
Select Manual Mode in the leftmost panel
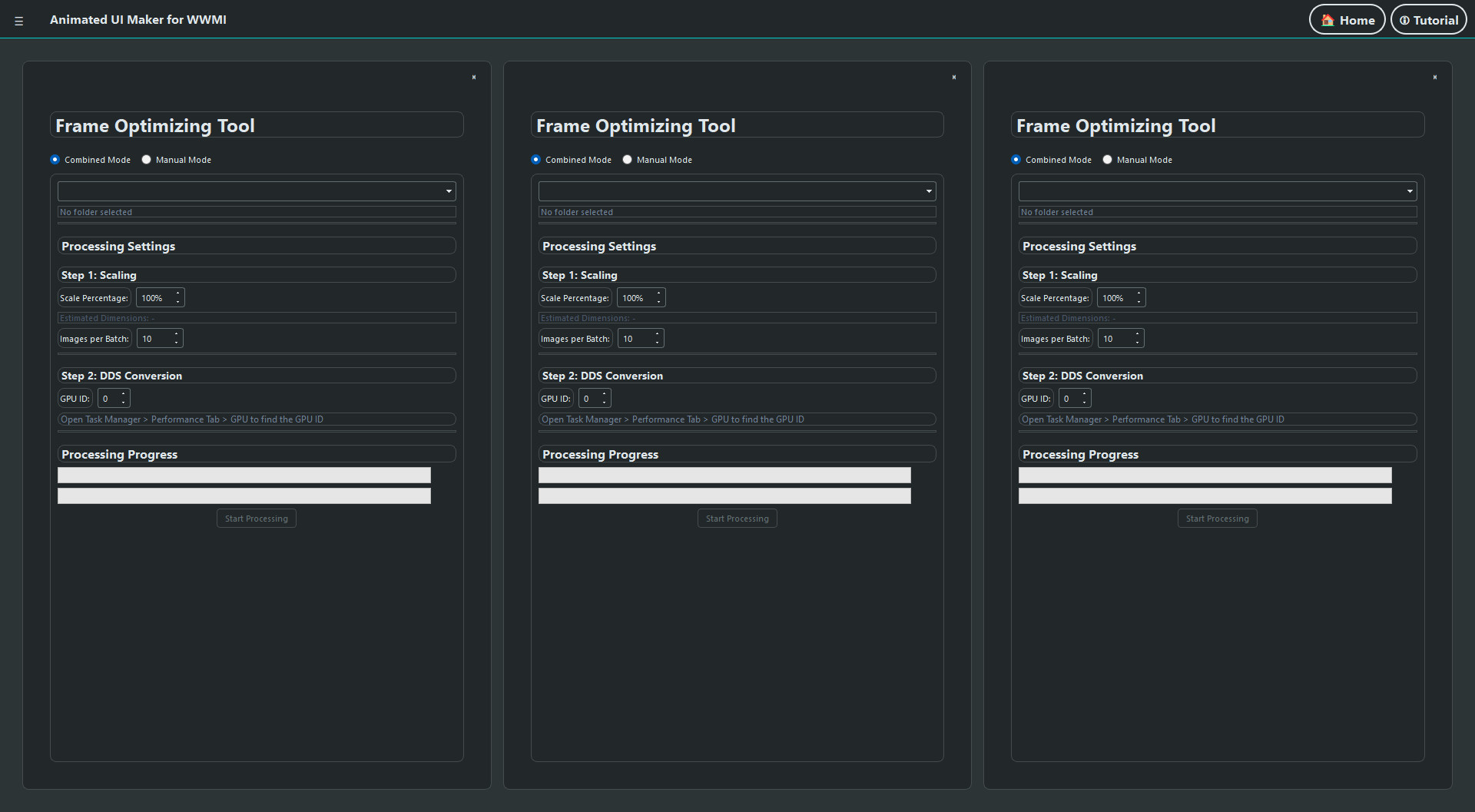pyautogui.click(x=147, y=160)
